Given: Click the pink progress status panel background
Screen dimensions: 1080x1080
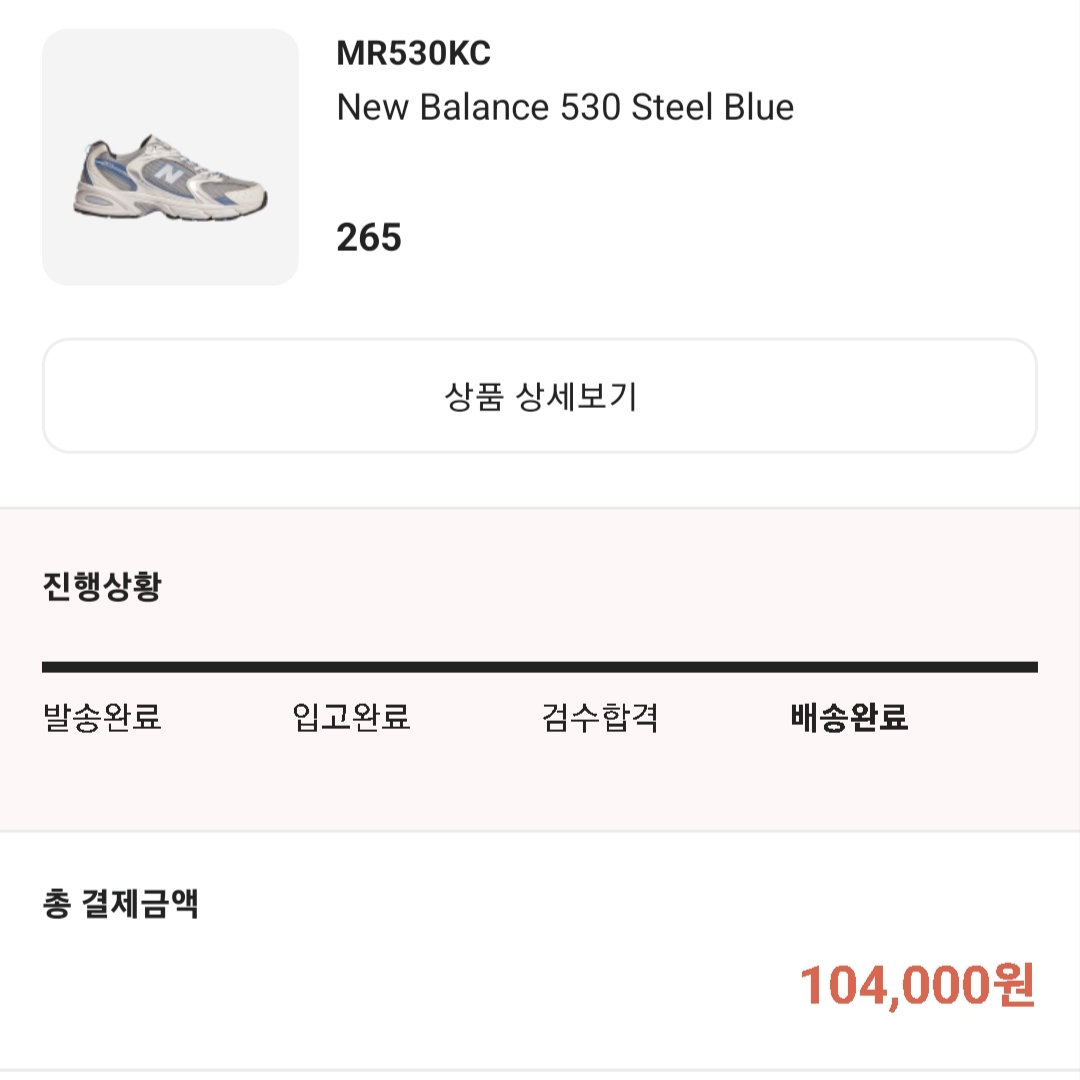Looking at the screenshot, I should tap(540, 778).
